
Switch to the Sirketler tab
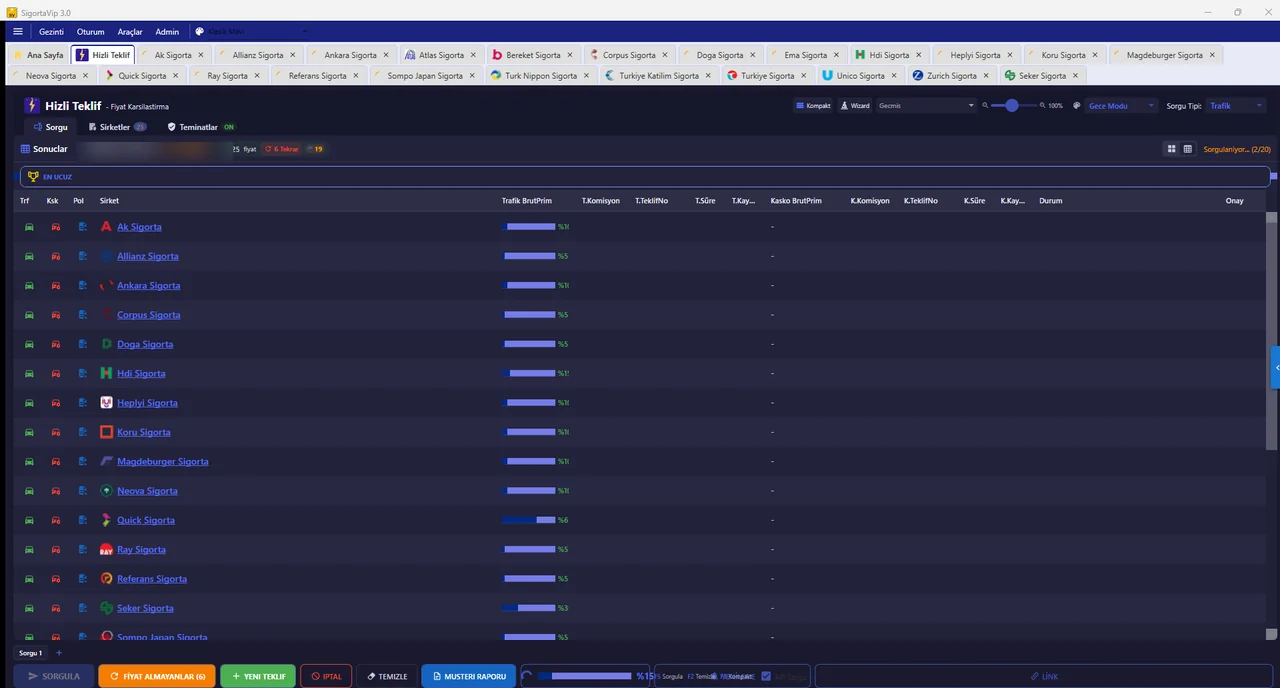pos(116,128)
